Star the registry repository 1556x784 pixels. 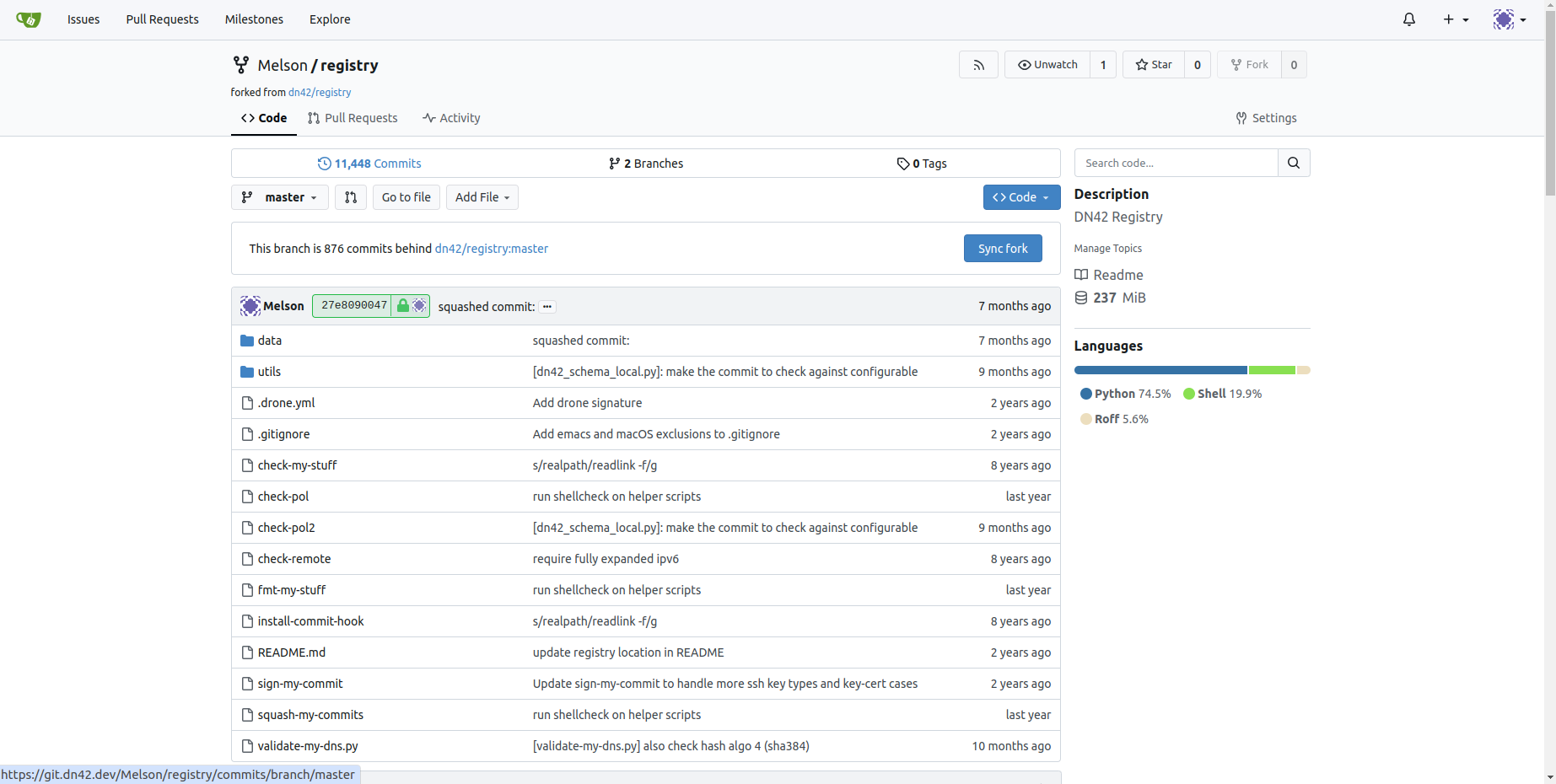1154,65
